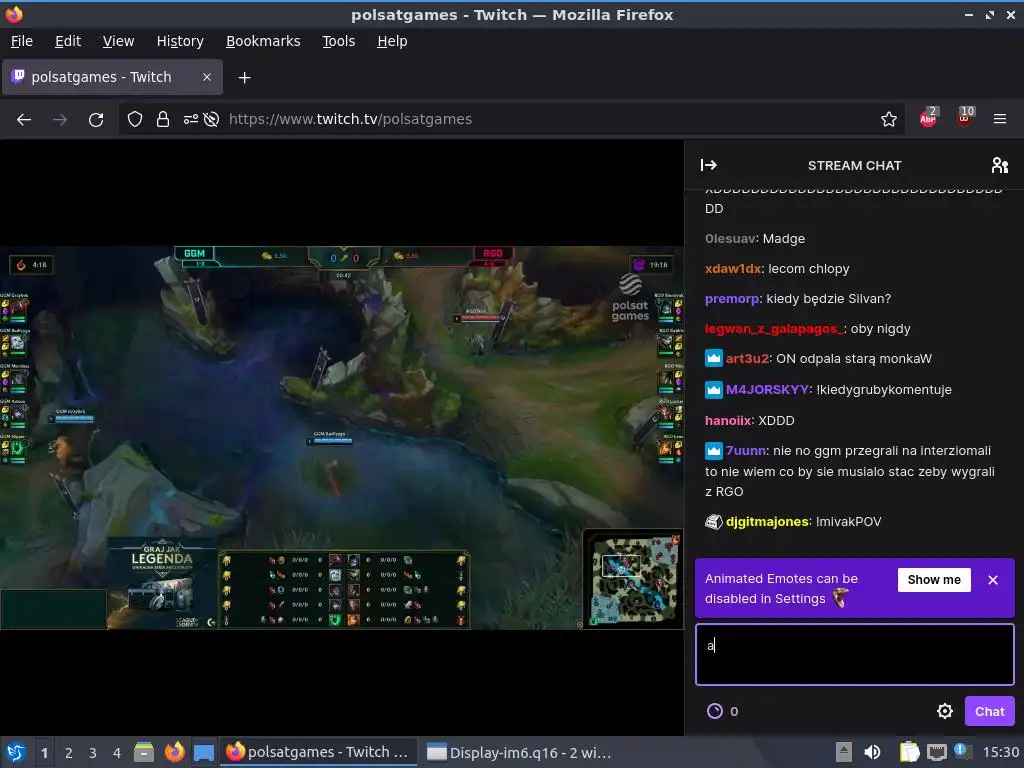1024x768 pixels.
Task: Collapse the stream chat panel arrow
Action: [709, 165]
